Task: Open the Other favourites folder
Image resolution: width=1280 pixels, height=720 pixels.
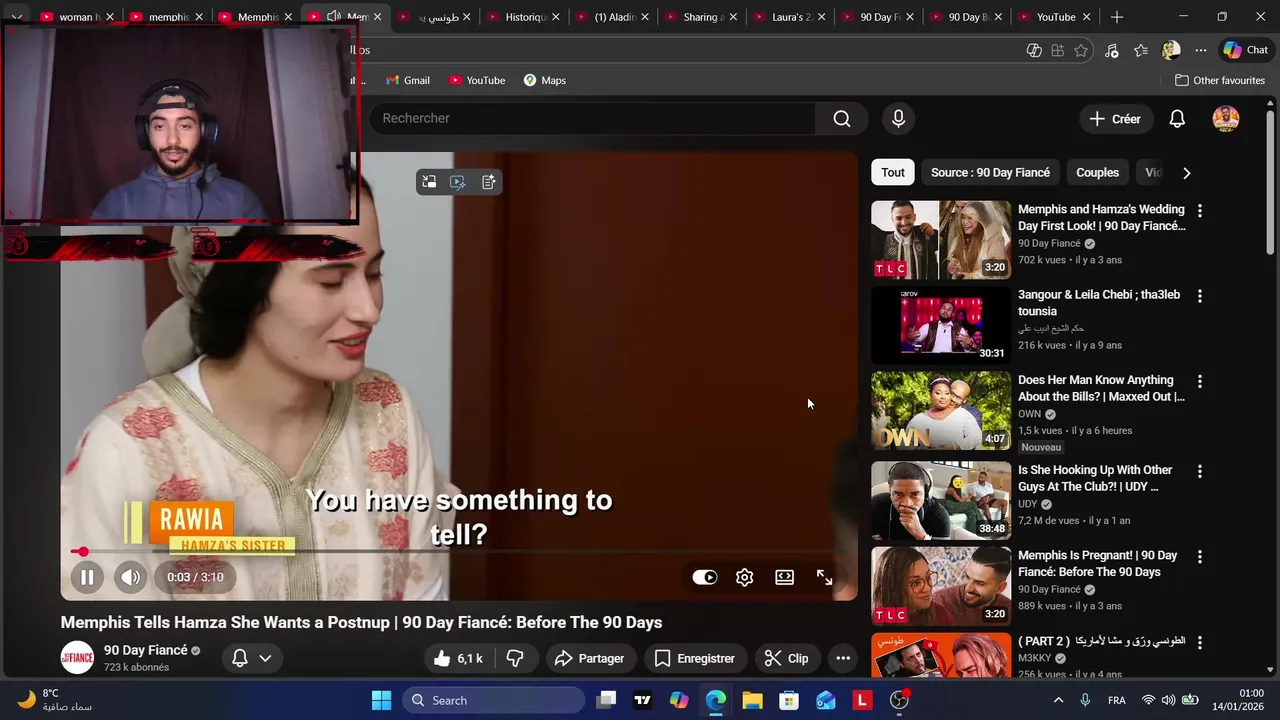Action: (1220, 80)
